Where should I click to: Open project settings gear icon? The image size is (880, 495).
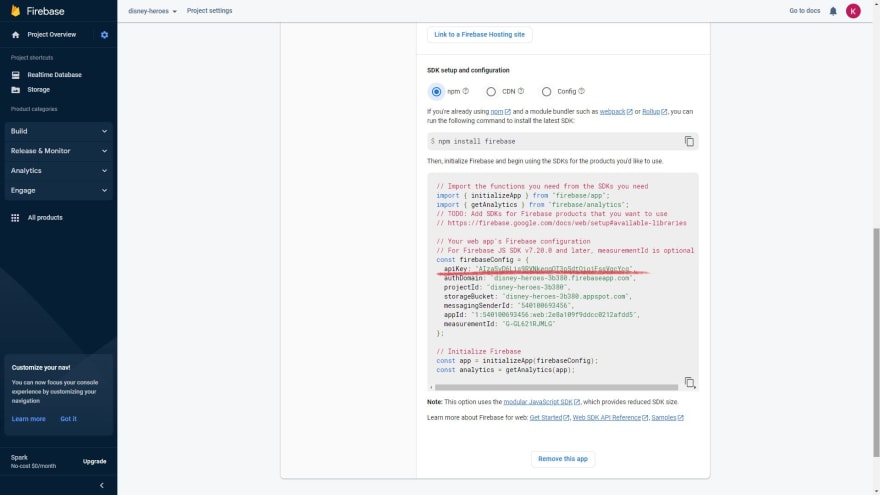click(104, 35)
